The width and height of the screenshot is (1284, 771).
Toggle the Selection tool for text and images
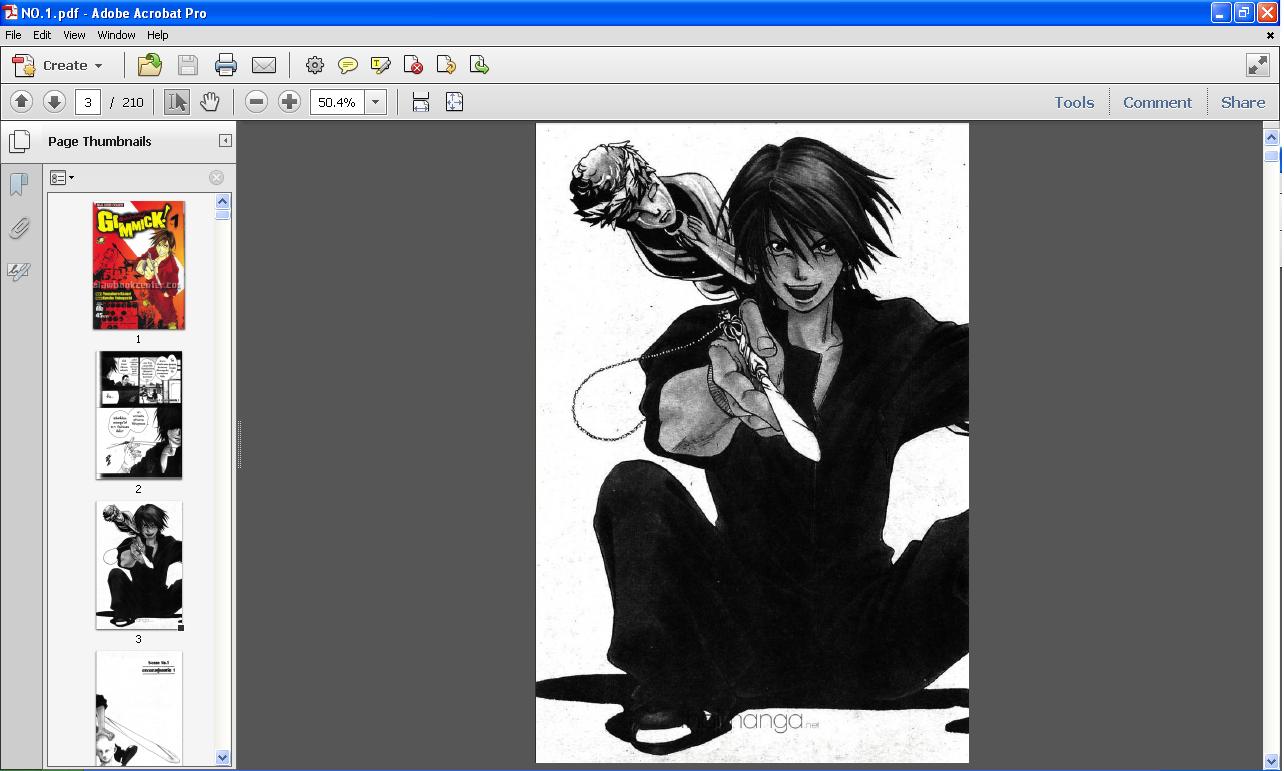(x=177, y=102)
